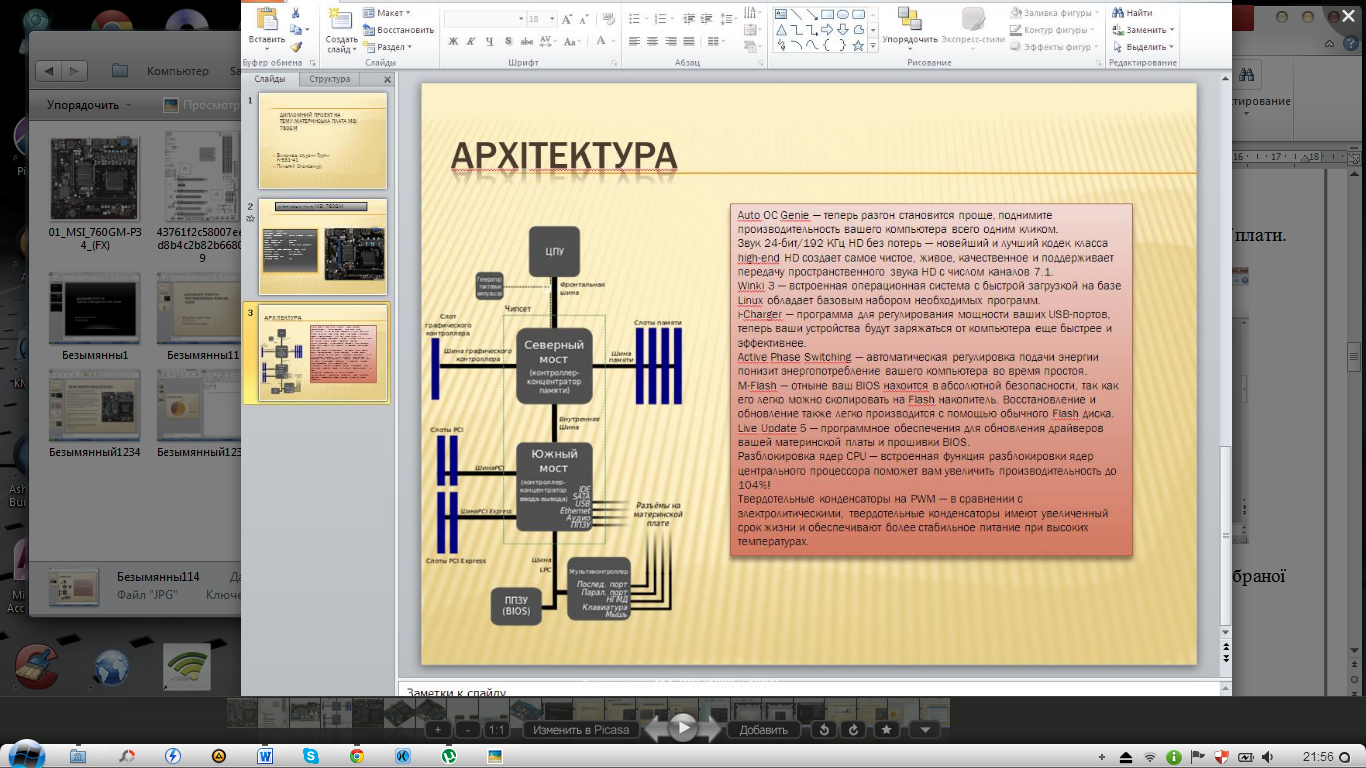Open the Word icon on the taskbar
Viewport: 1366px width, 768px height.
coord(265,756)
